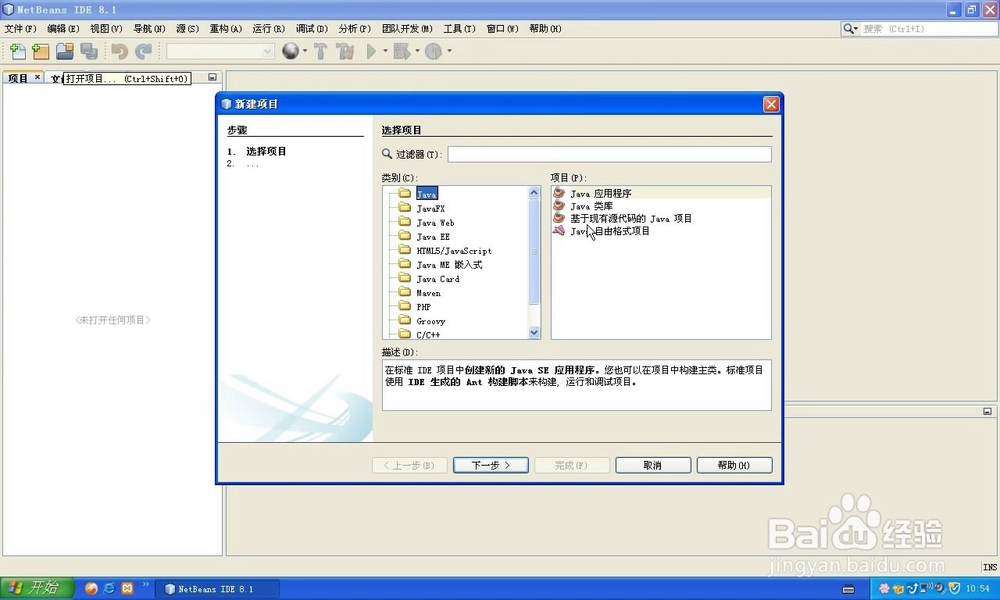1000x600 pixels.
Task: Open the 源(S) menu
Action: (x=188, y=29)
